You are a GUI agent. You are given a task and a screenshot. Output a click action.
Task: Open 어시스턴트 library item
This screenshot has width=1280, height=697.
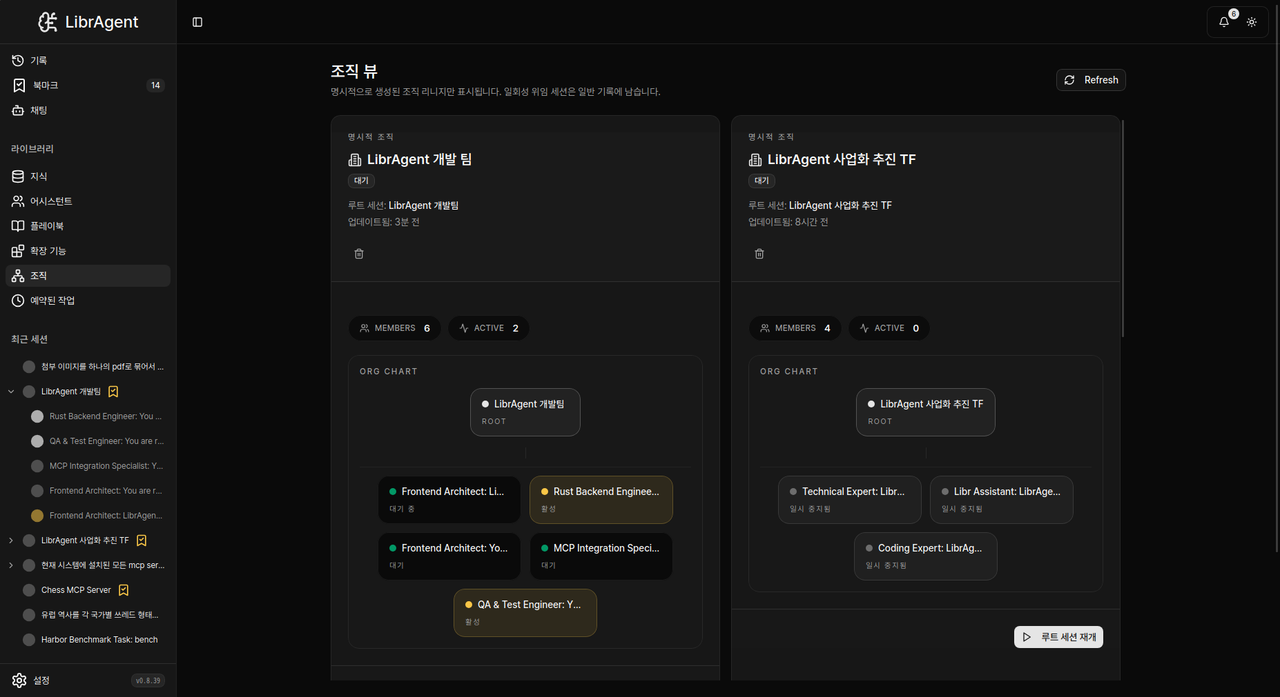tap(88, 201)
